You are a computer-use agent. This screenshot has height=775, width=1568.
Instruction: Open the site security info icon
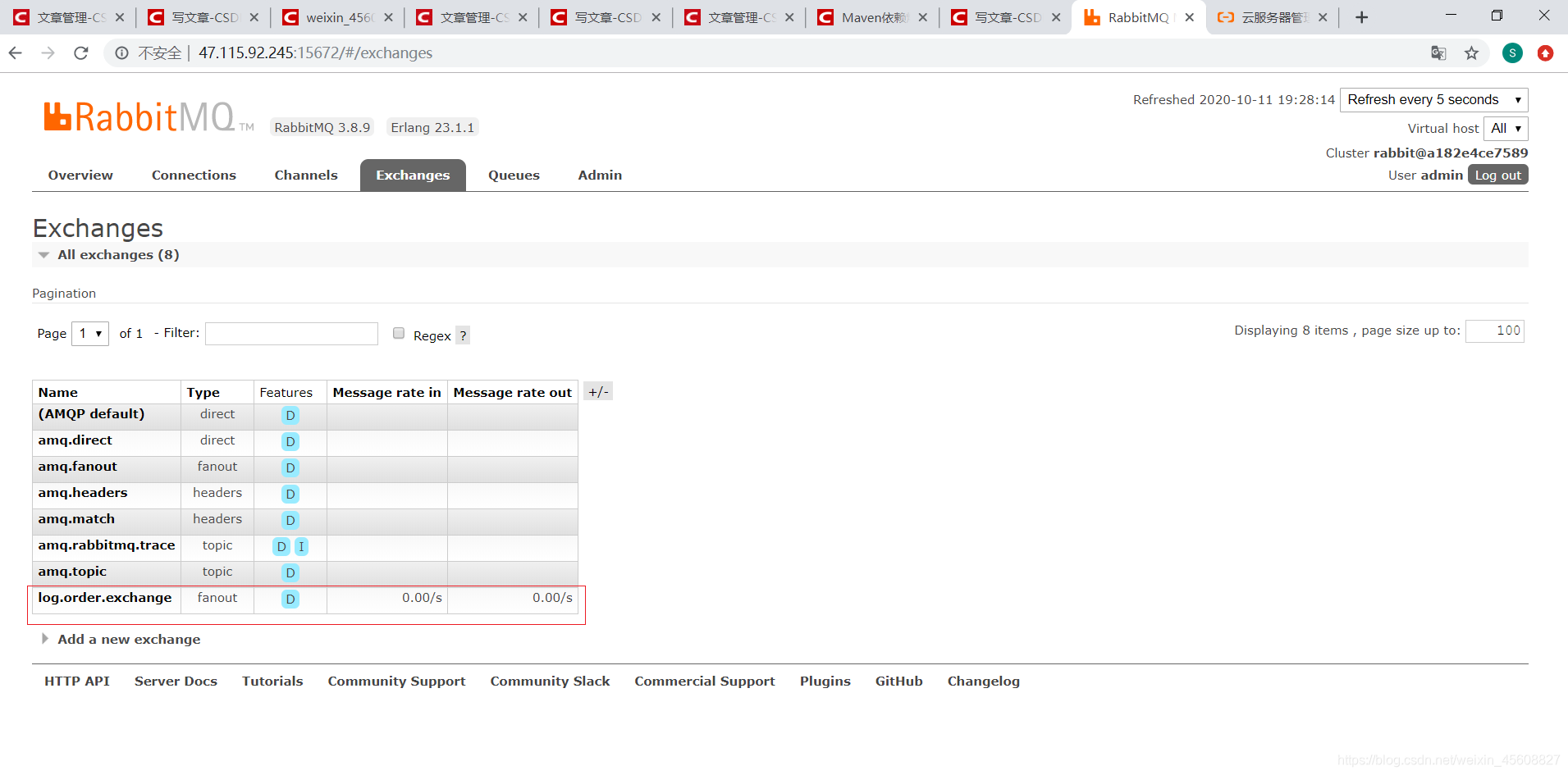tap(121, 53)
